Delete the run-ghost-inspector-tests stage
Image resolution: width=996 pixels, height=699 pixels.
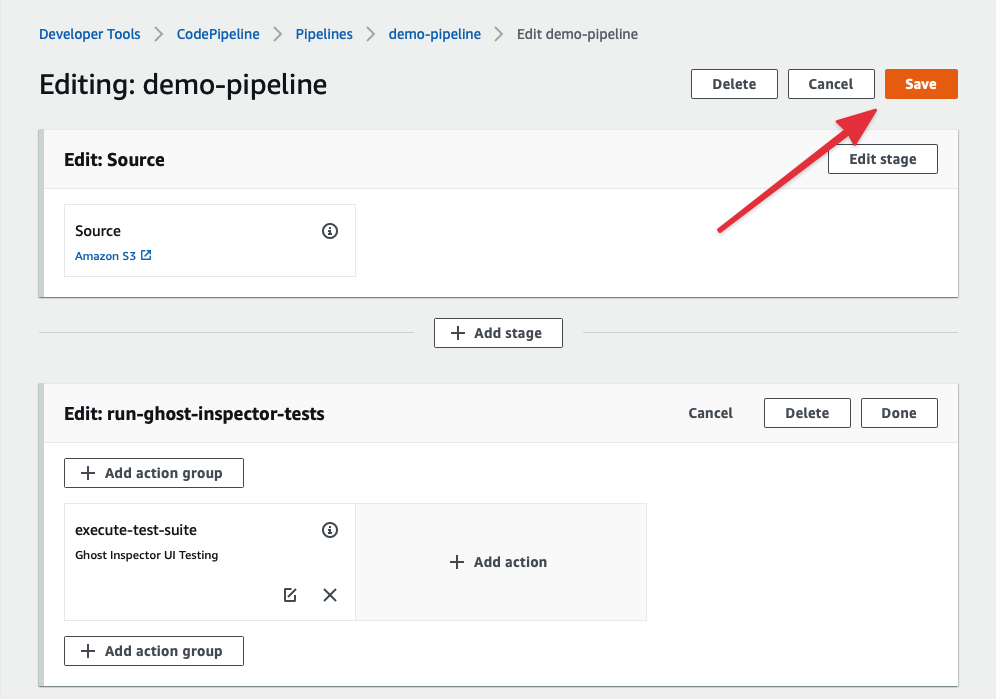(806, 412)
